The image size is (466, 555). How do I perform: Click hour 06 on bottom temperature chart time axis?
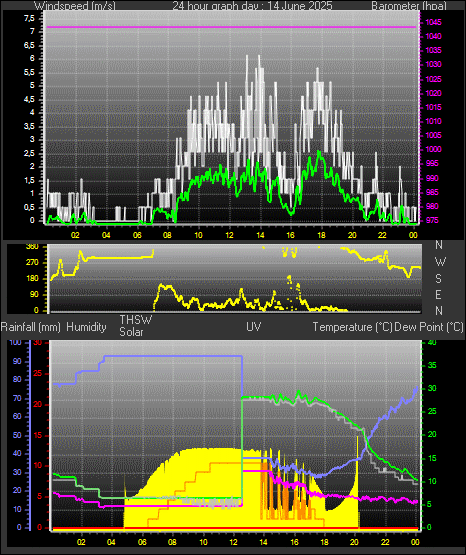[142, 542]
